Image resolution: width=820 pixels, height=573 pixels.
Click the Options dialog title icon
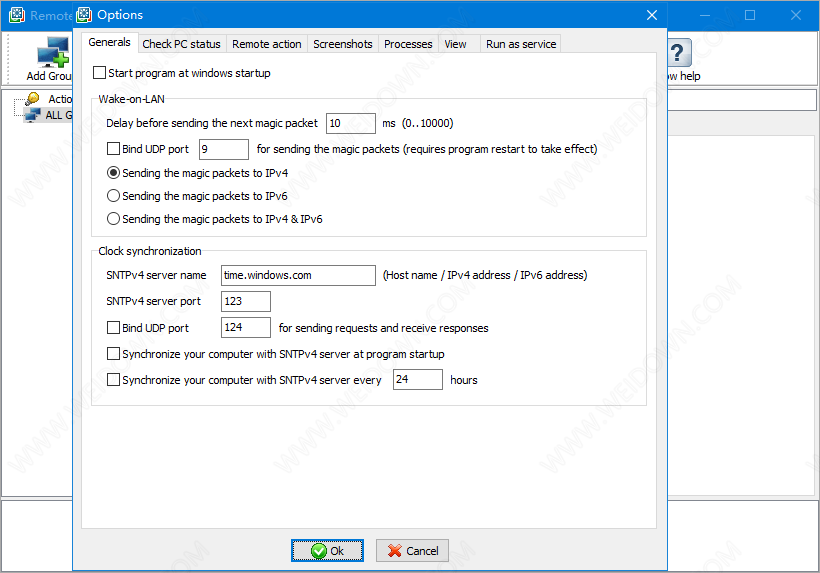[x=84, y=15]
